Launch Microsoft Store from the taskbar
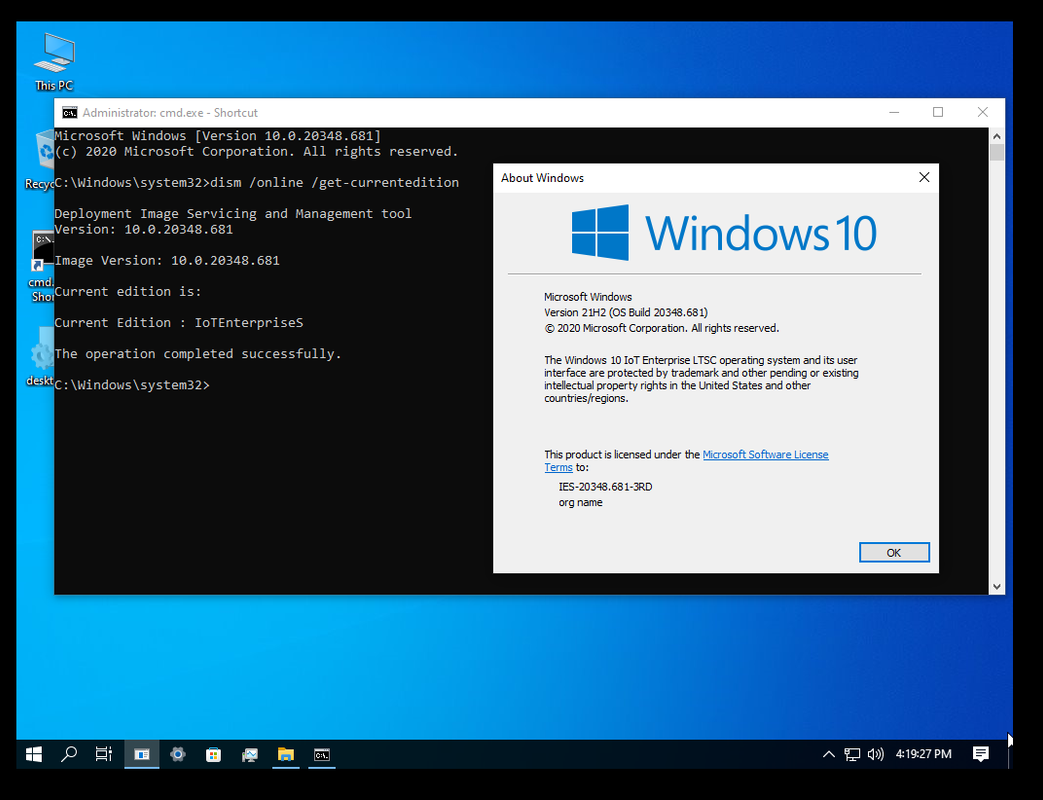This screenshot has width=1043, height=800. coord(214,754)
